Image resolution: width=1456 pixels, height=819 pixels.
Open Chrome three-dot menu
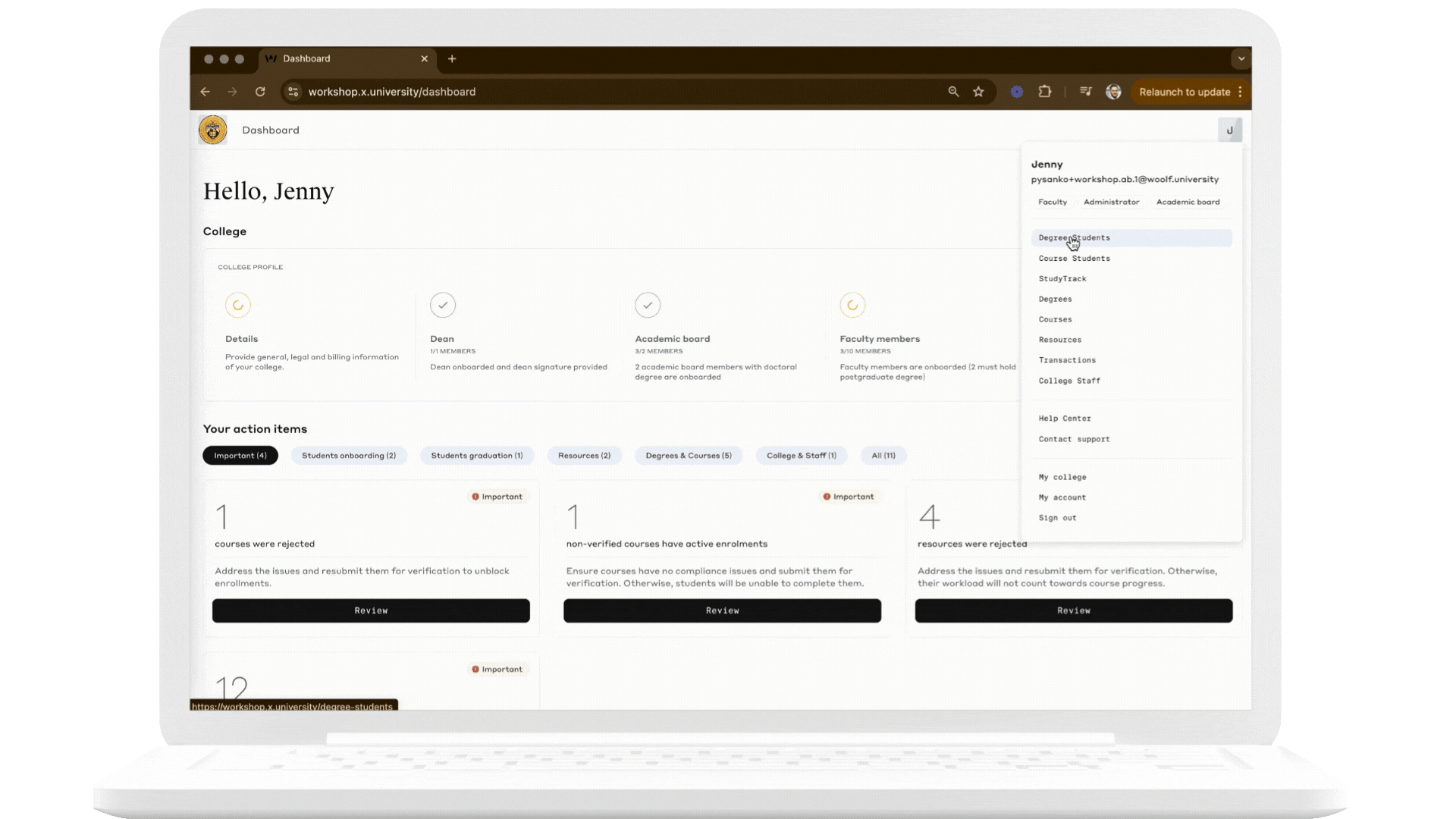(1241, 92)
